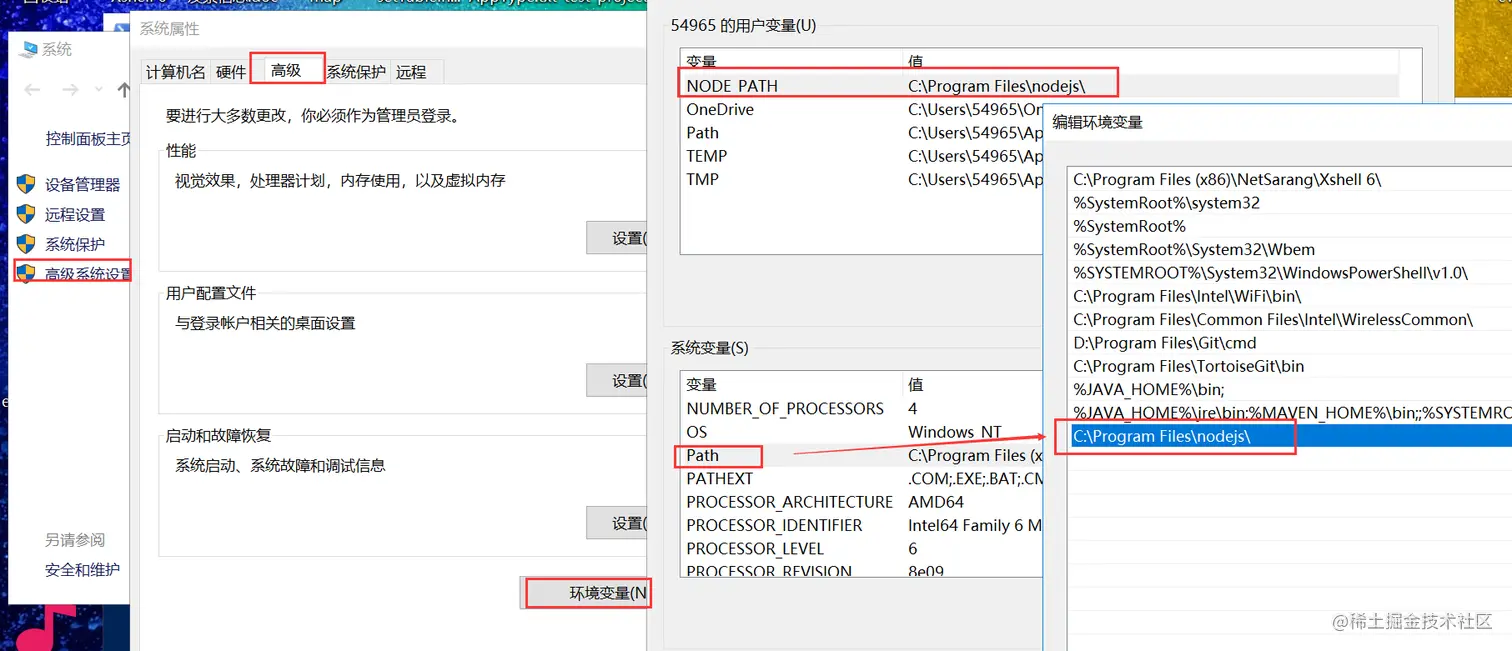Switch to the 系统保护 tab in 系统属性
Image resolution: width=1512 pixels, height=651 pixels.
click(x=356, y=72)
